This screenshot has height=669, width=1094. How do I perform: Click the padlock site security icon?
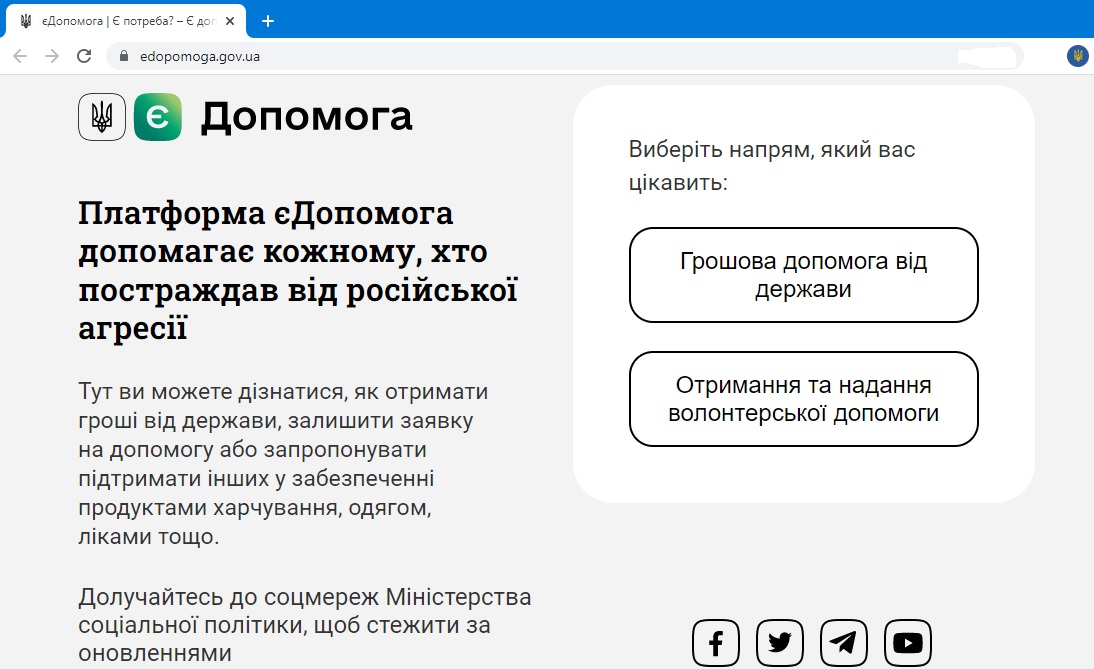click(x=124, y=57)
